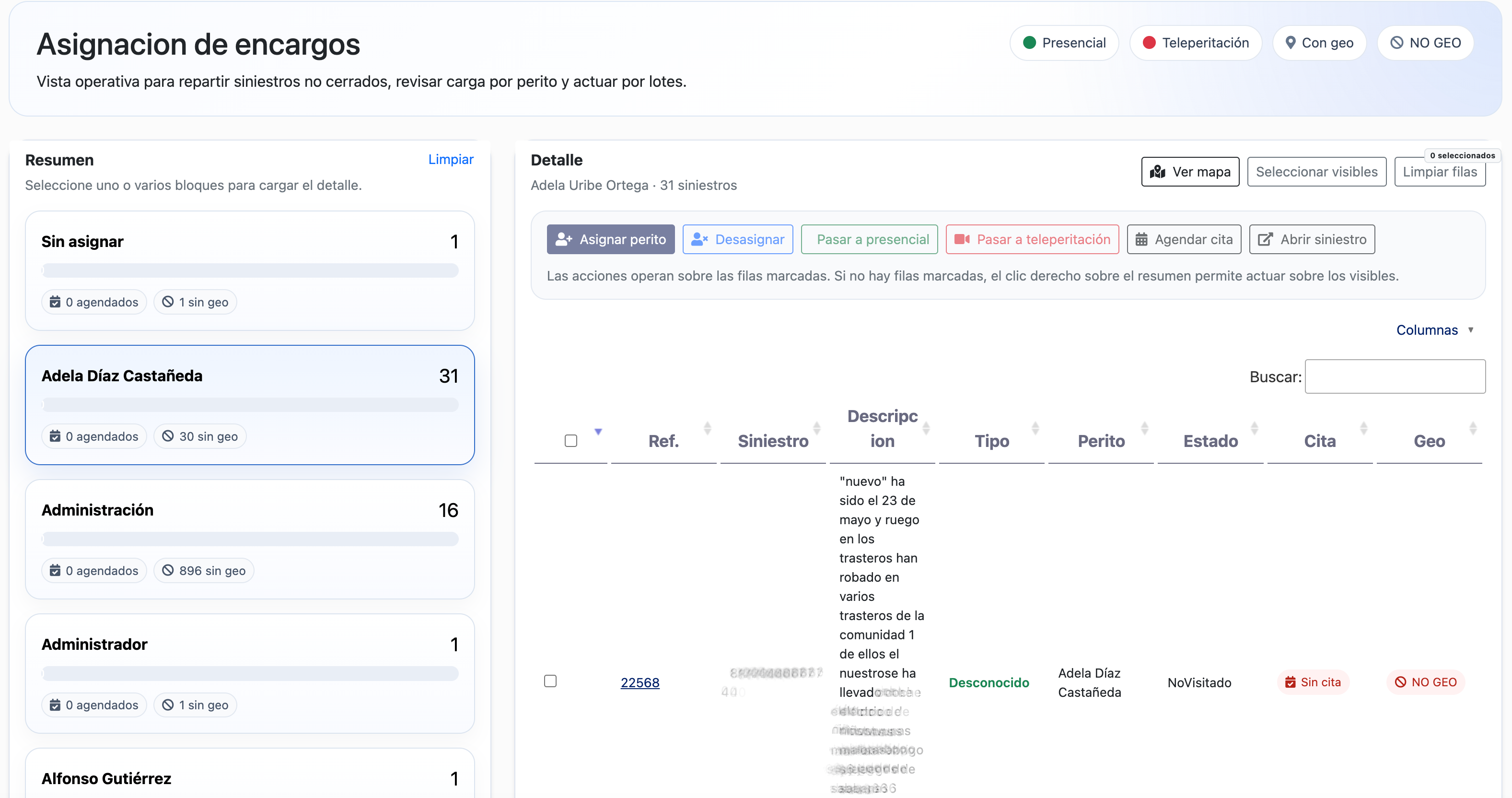The height and width of the screenshot is (798, 1512).
Task: Click no-geo icon in 1 sin geo chip of Sin asignar
Action: (x=168, y=302)
